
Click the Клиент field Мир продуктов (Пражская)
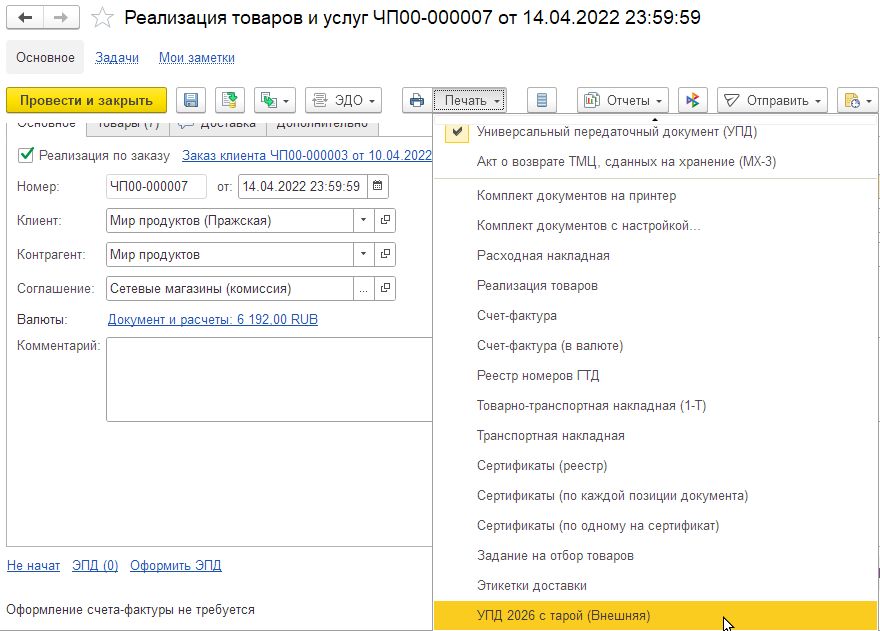coord(230,221)
